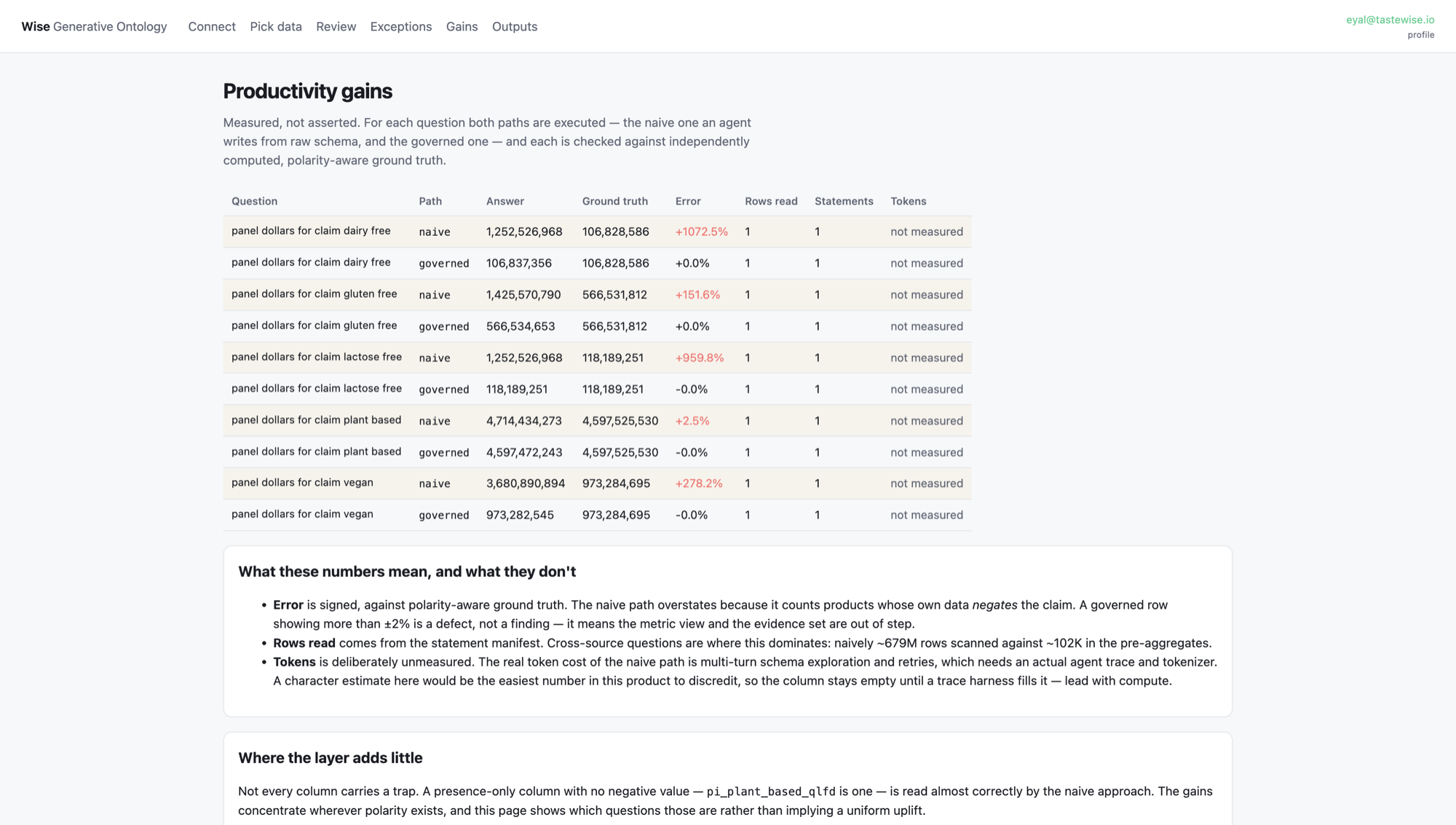Open the eyal@tastewise.io account link
Screen dimensions: 1456x825
point(1390,20)
